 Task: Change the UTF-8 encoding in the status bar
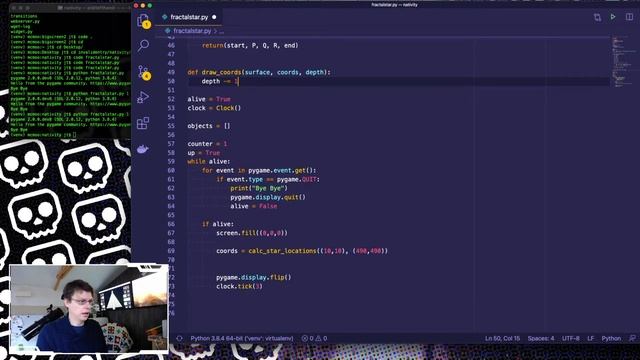(571, 338)
